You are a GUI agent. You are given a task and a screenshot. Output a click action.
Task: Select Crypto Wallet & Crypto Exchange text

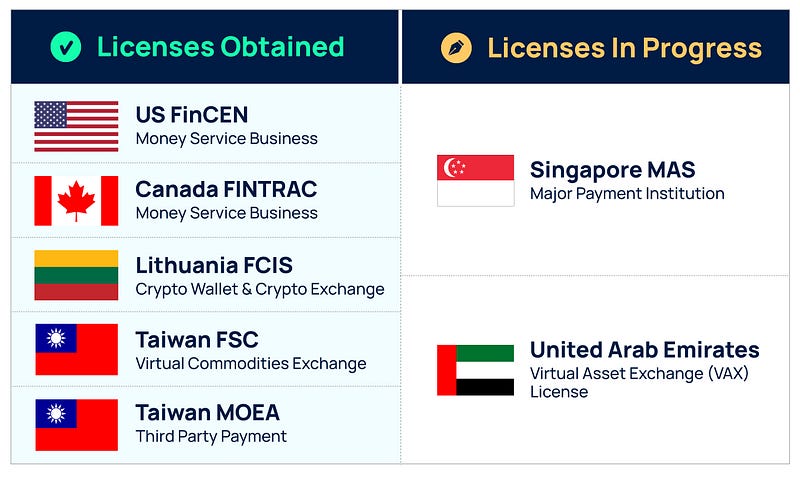click(x=260, y=289)
